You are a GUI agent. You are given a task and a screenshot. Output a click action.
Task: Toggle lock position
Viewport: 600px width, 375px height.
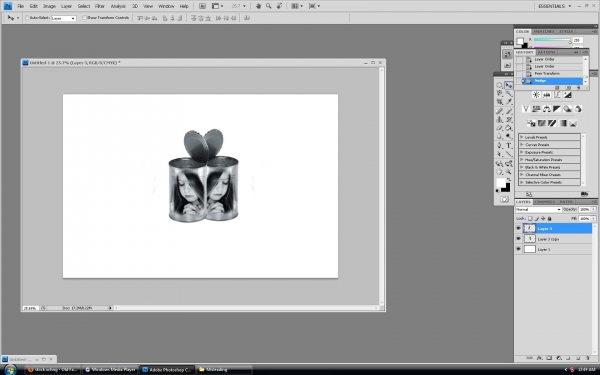(543, 218)
